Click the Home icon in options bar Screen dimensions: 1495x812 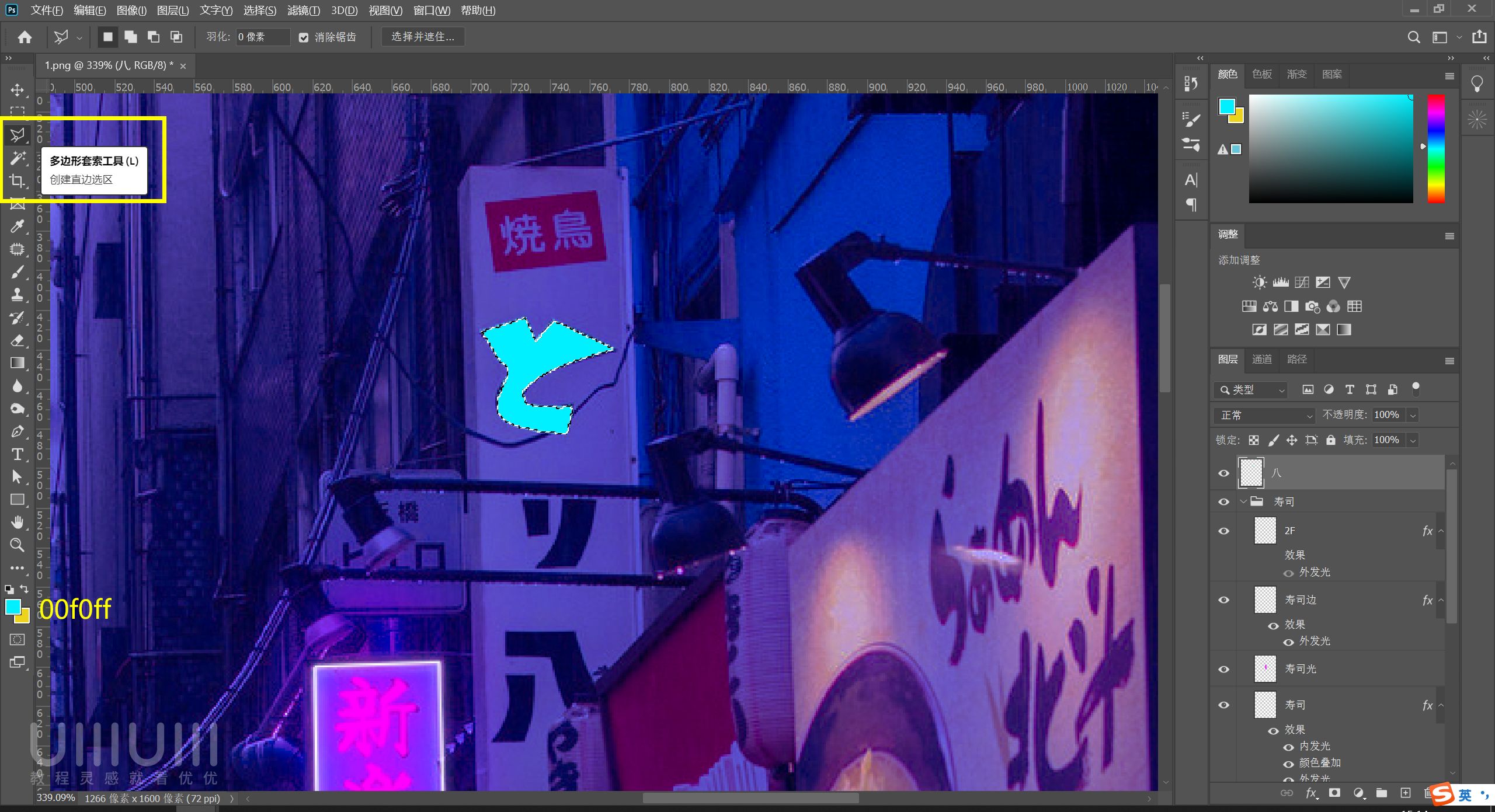(25, 37)
